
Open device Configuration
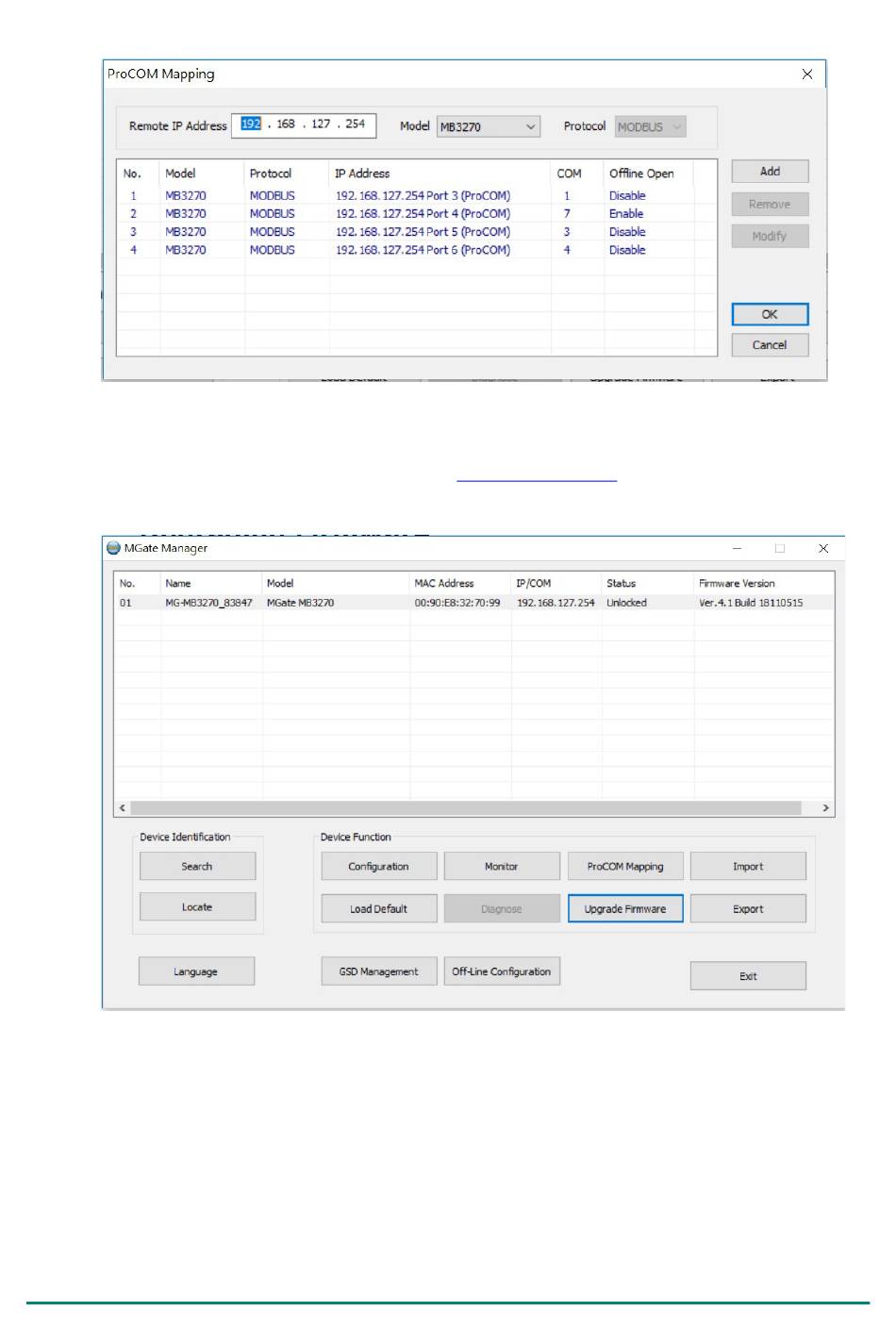(378, 866)
